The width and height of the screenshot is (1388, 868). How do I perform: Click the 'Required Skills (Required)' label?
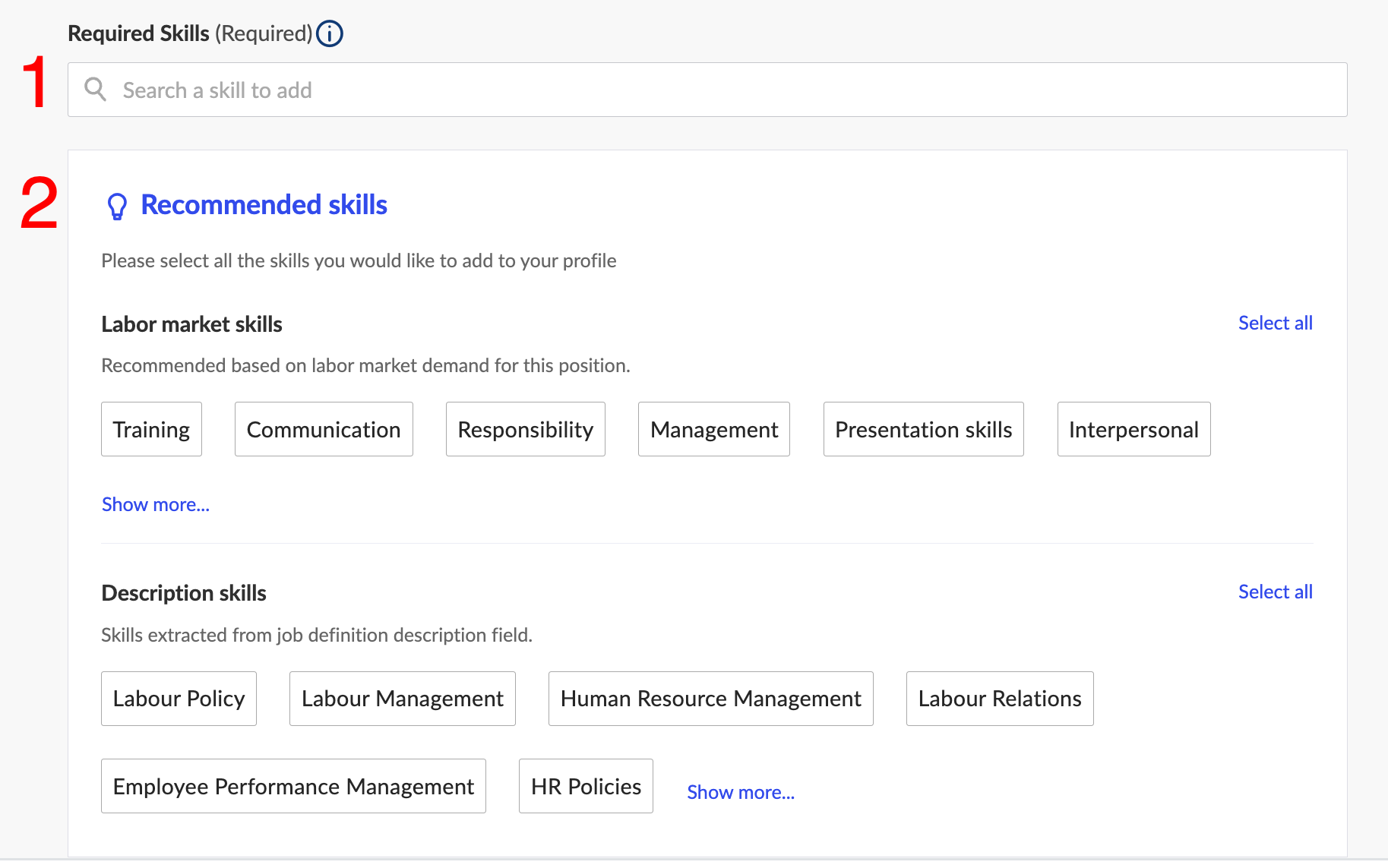(190, 33)
